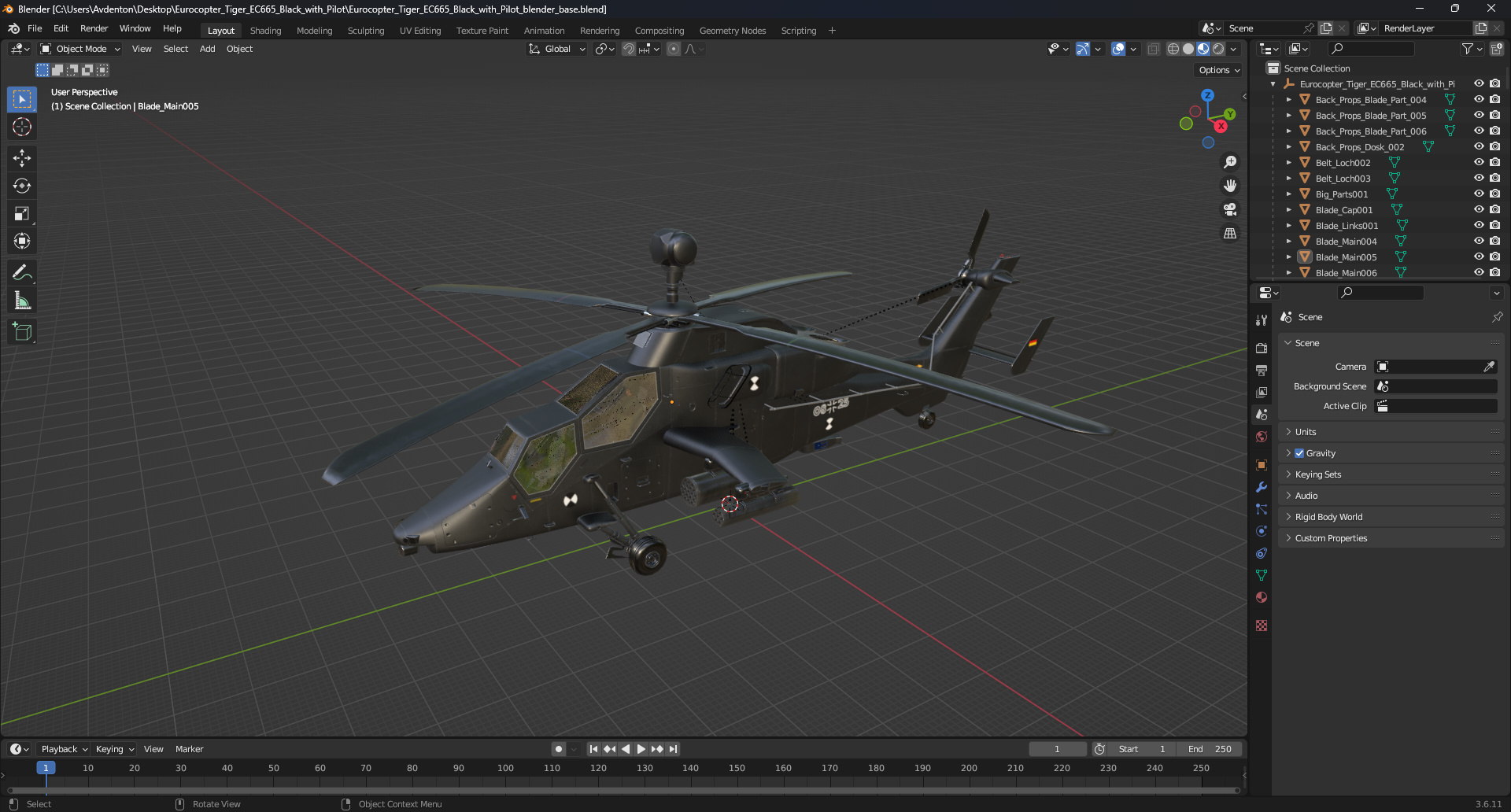
Task: Open the Playback dropdown in timeline
Action: point(64,749)
